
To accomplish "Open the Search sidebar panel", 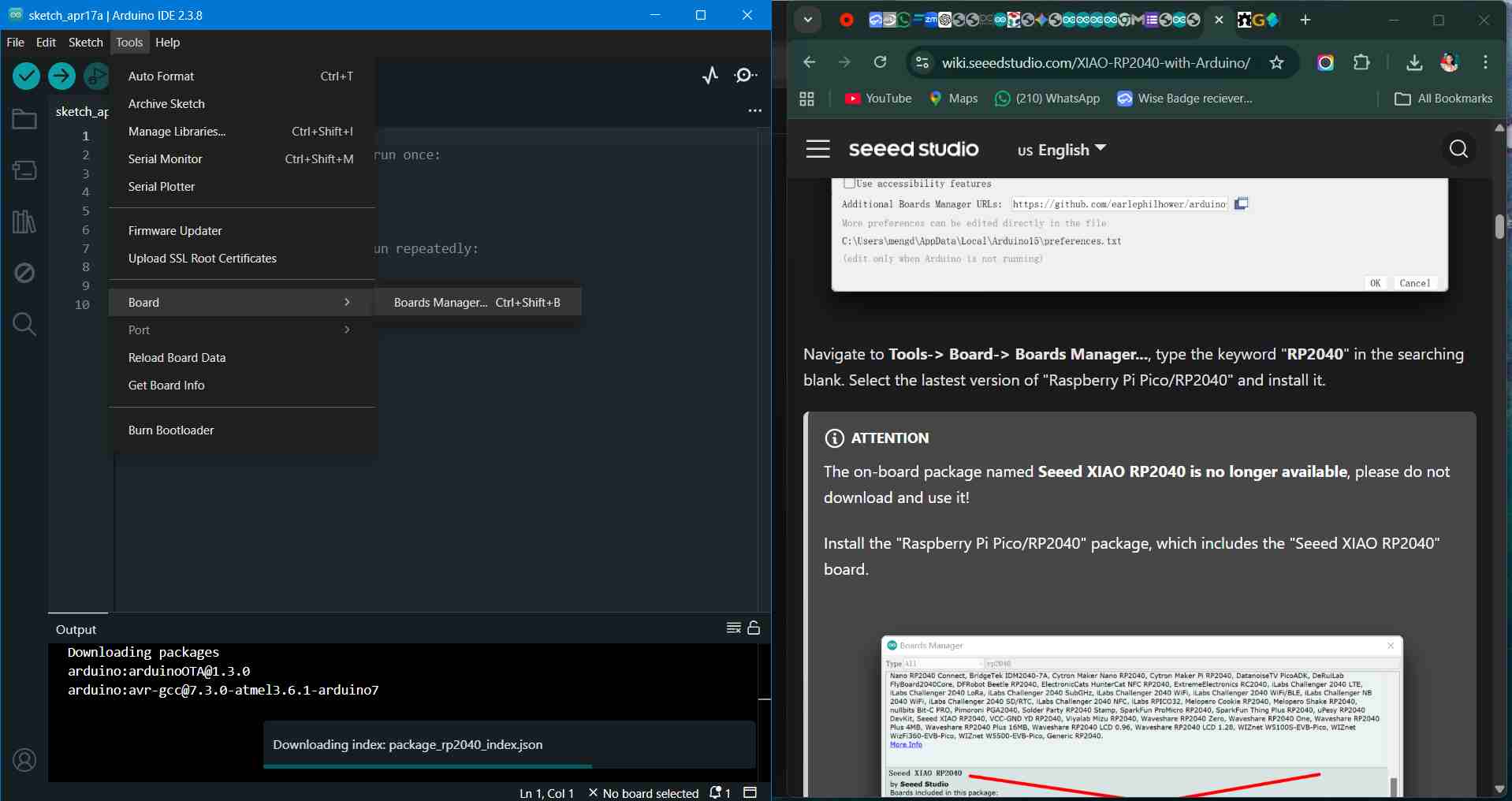I will point(24,324).
